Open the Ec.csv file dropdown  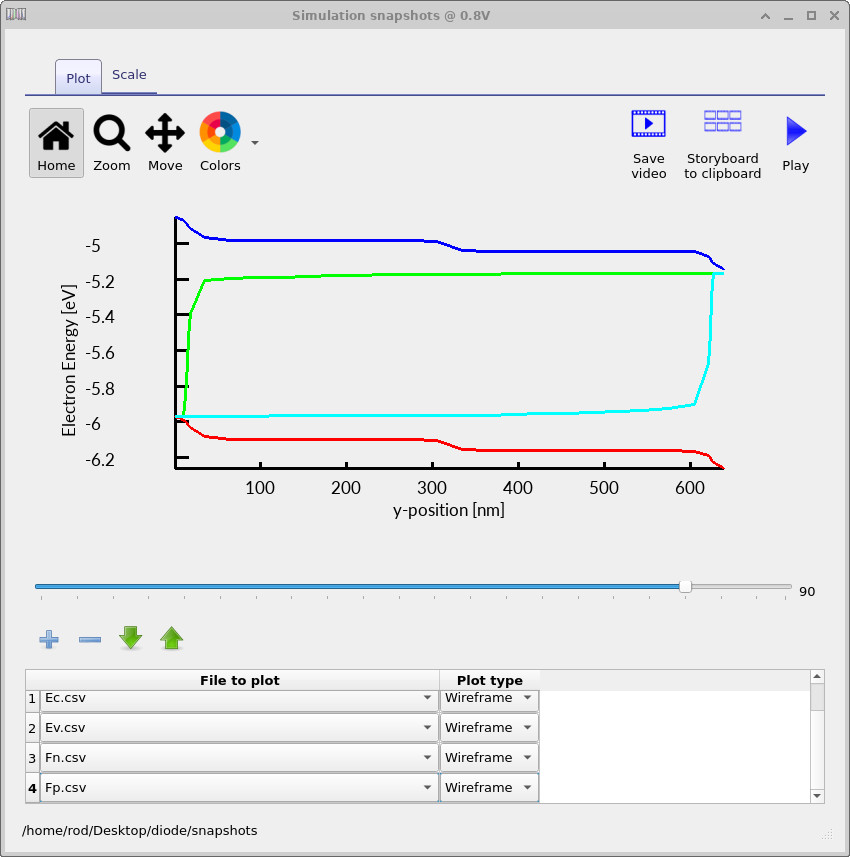tap(427, 698)
